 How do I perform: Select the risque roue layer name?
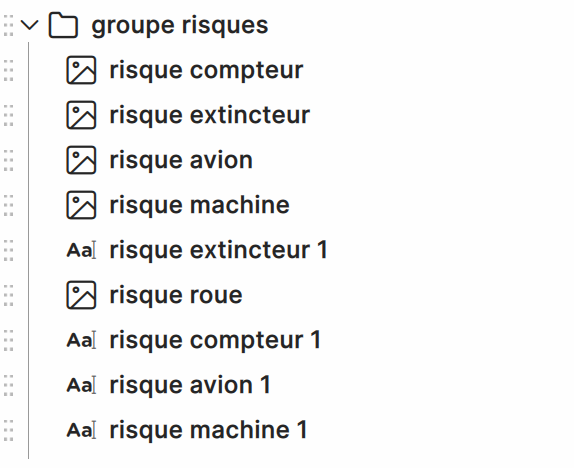[176, 295]
